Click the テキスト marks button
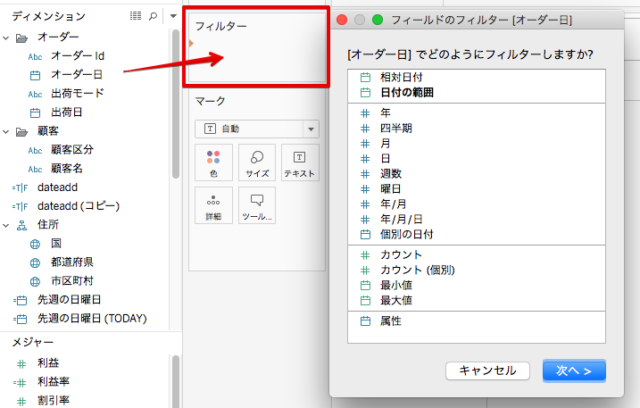 point(300,162)
